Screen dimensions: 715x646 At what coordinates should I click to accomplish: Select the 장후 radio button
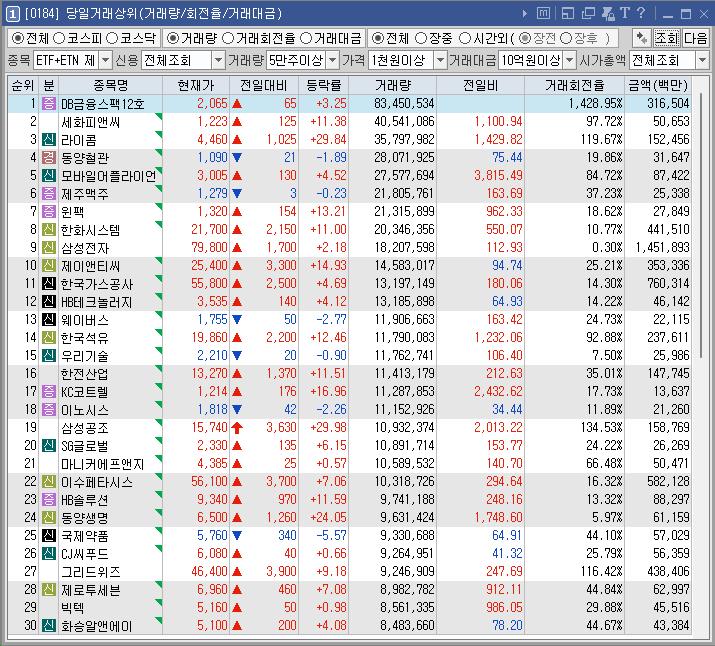(566, 38)
